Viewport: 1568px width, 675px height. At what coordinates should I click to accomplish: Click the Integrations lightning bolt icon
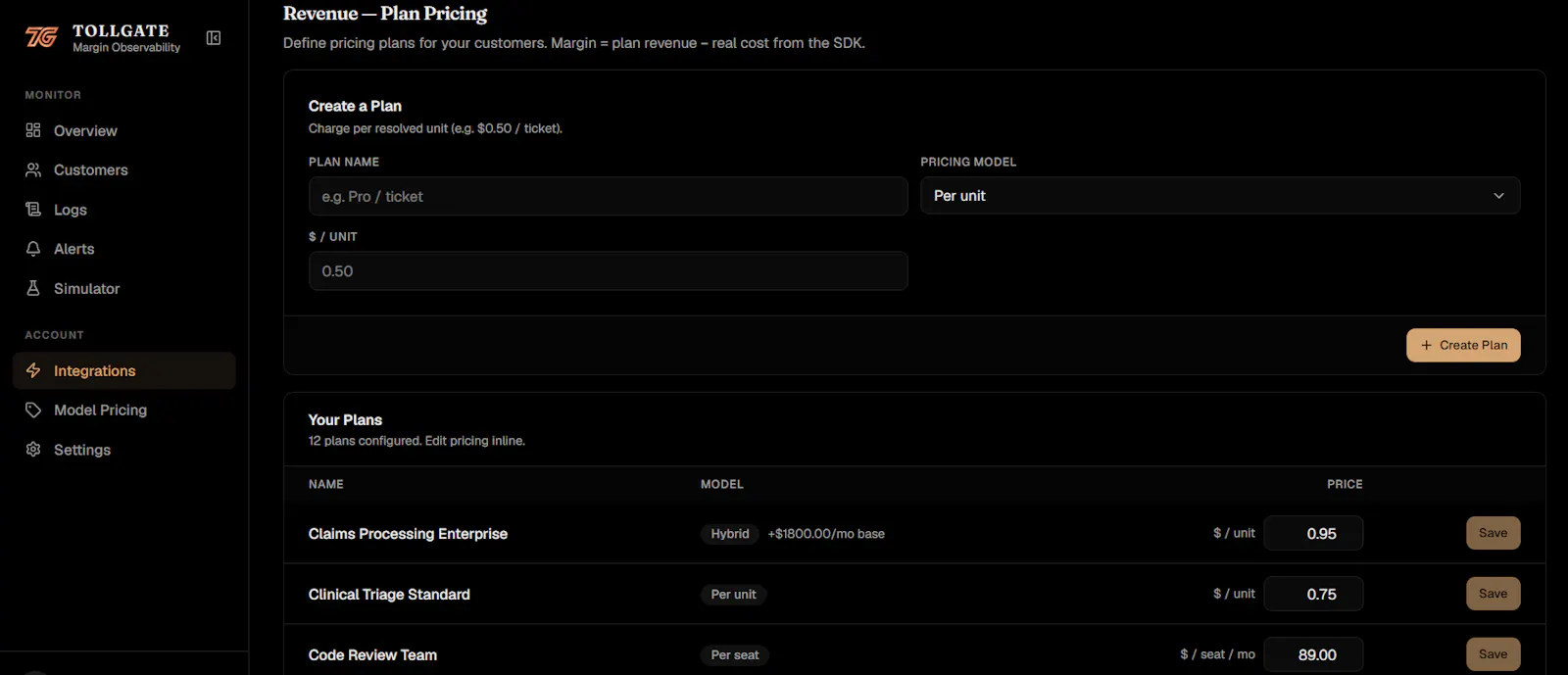(33, 370)
